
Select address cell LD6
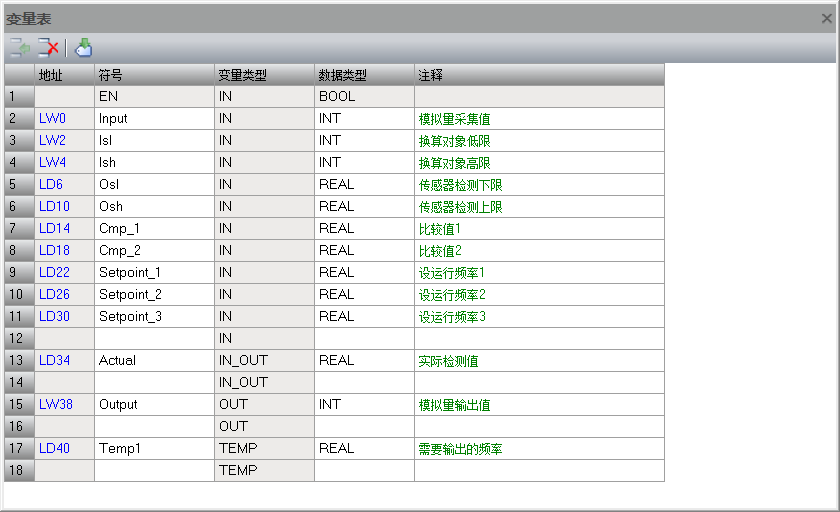pyautogui.click(x=64, y=184)
